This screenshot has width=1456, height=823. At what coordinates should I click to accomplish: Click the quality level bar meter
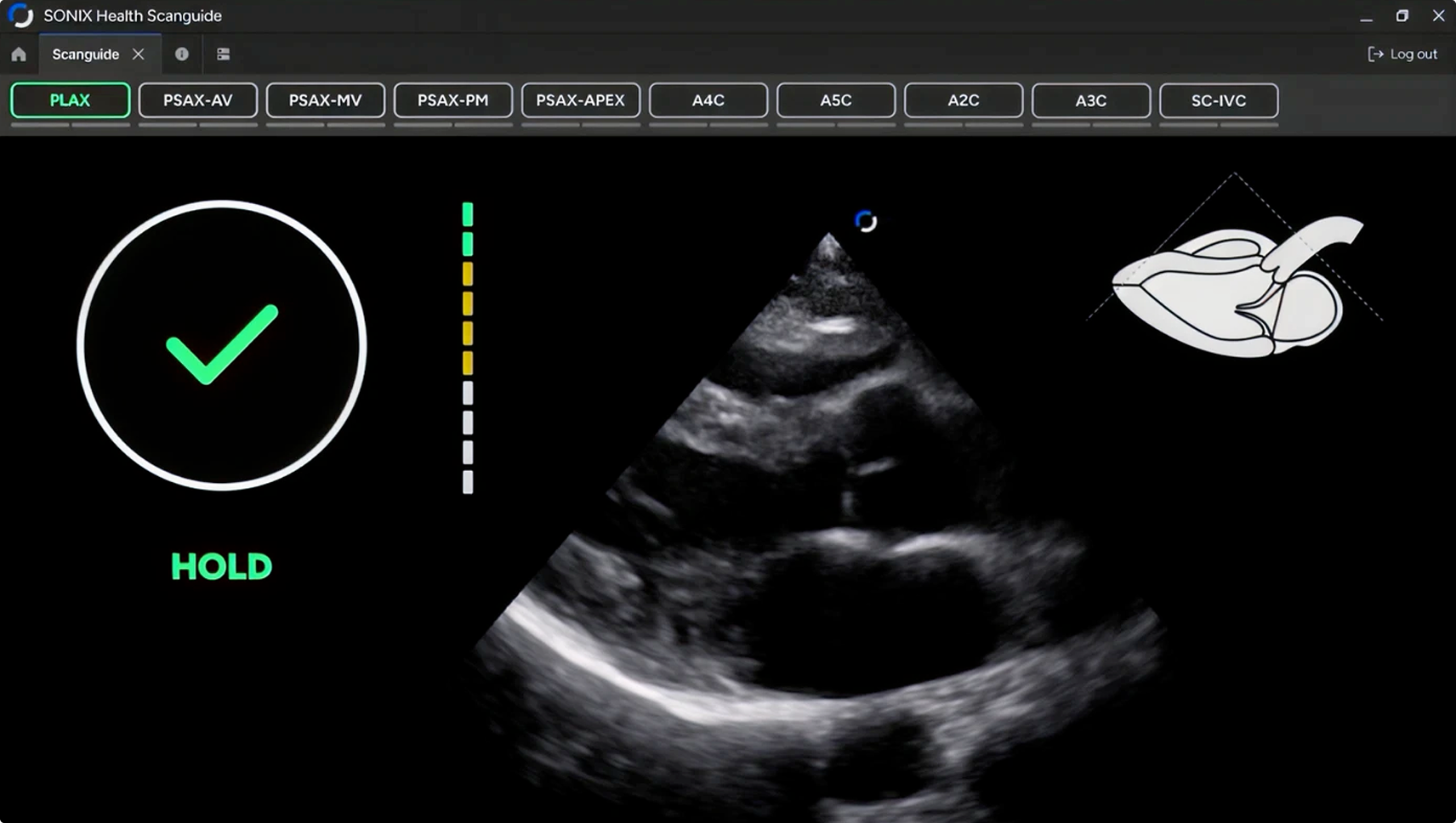tap(468, 348)
